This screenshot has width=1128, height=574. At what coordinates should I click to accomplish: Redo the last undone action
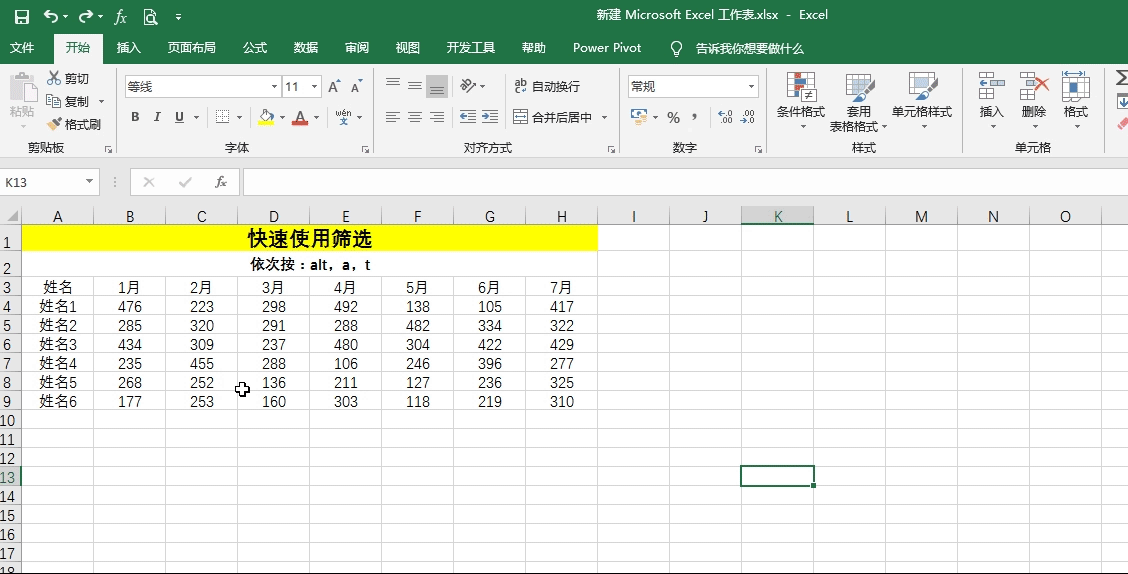click(86, 16)
